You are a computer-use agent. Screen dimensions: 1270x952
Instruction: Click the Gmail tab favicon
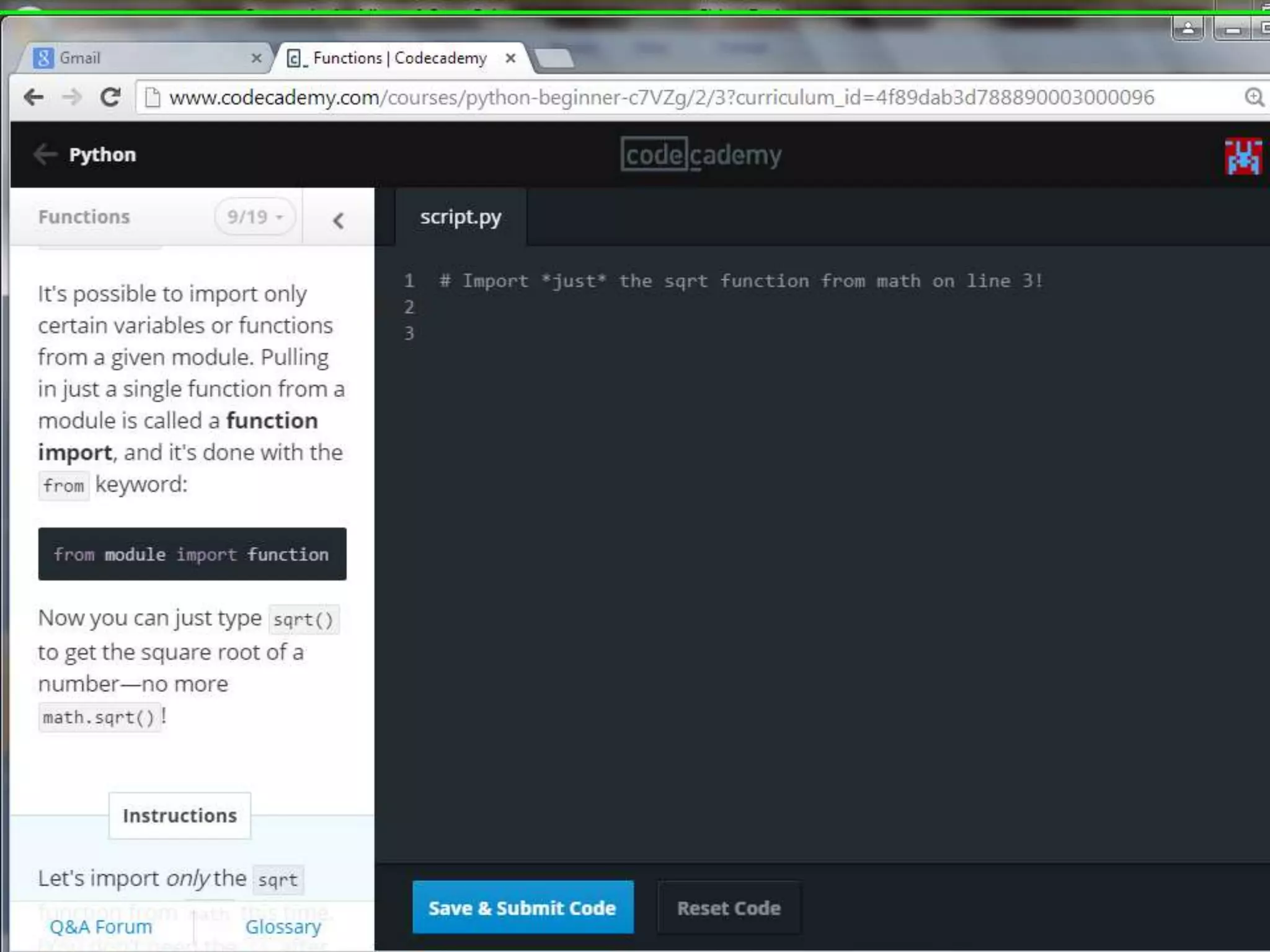tap(43, 58)
